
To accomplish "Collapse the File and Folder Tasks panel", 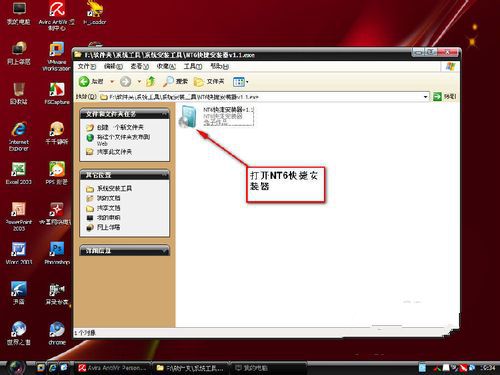I will [x=164, y=114].
